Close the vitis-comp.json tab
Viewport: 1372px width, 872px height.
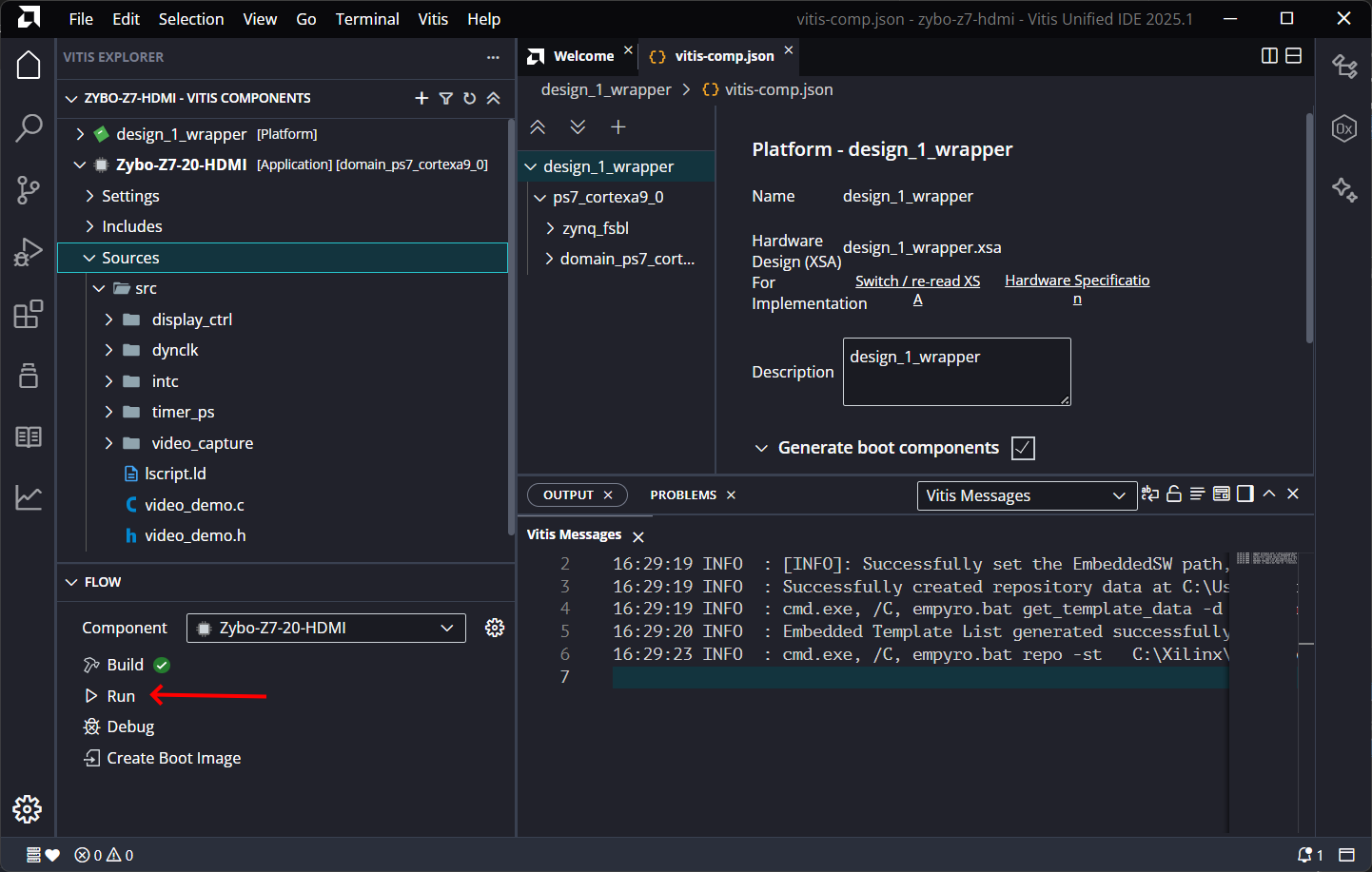click(789, 50)
